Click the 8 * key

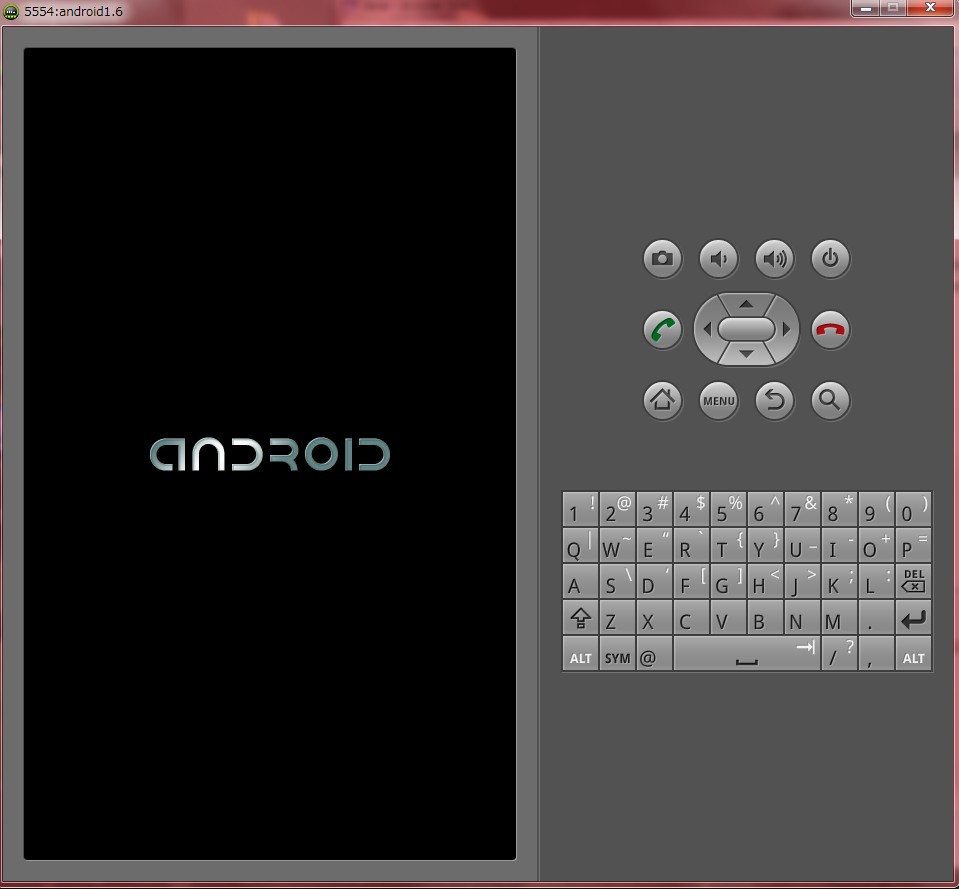839,509
